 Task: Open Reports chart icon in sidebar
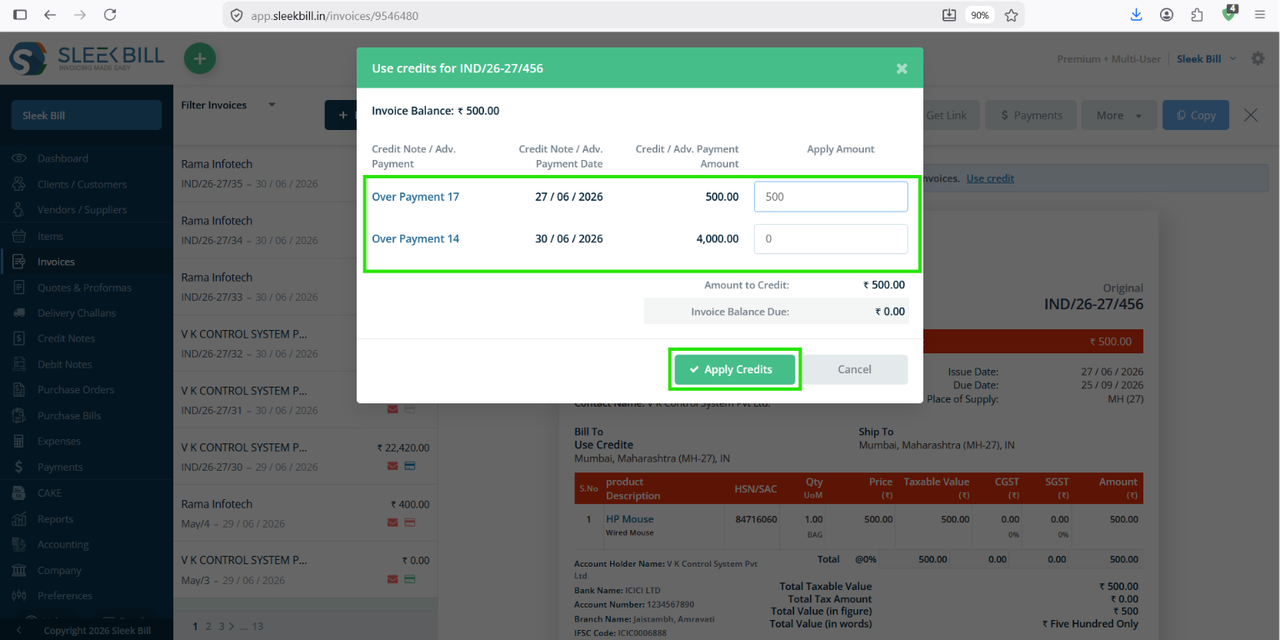[19, 519]
